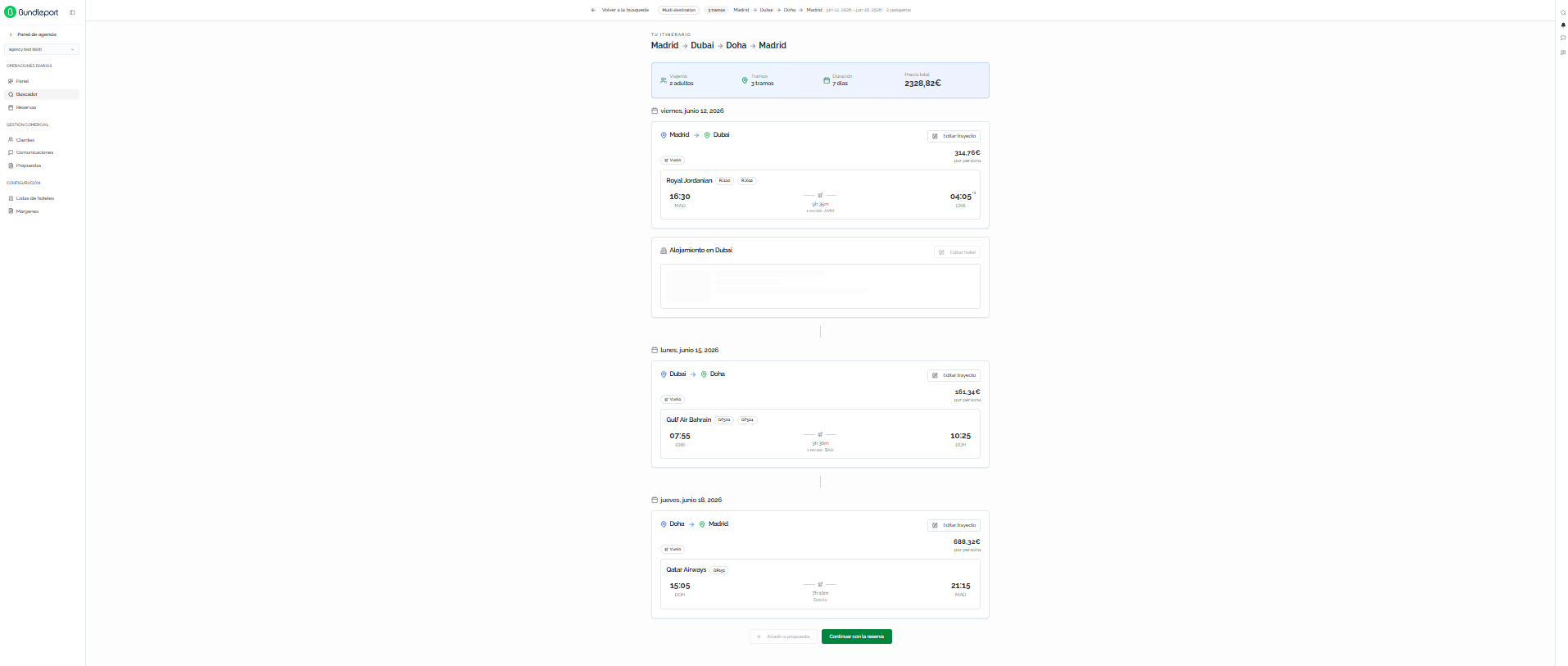
Task: Click the Royal Jordanian airline name
Action: [x=689, y=180]
